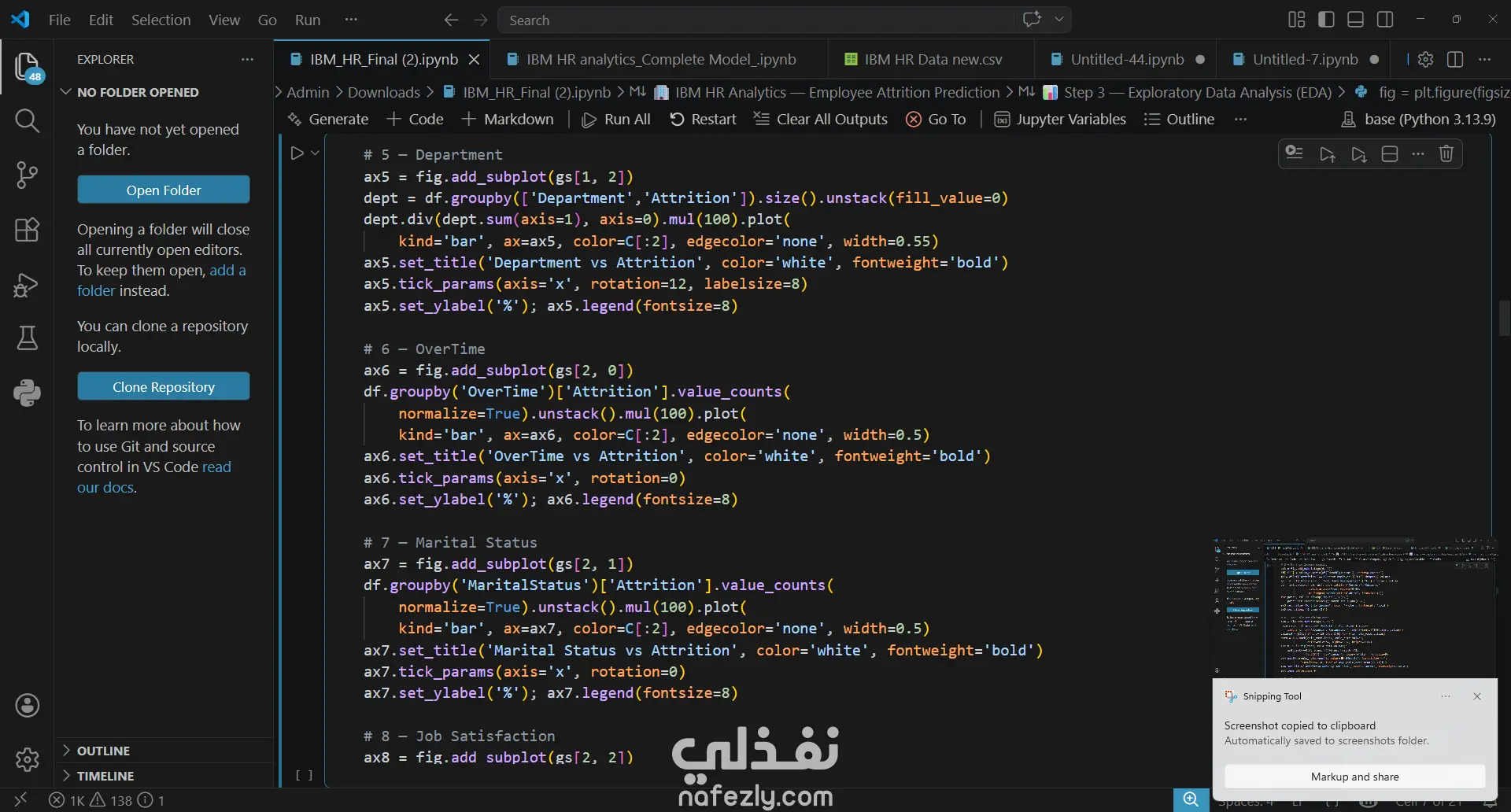The height and width of the screenshot is (812, 1511).
Task: Toggle the bottom panel
Action: [1355, 20]
